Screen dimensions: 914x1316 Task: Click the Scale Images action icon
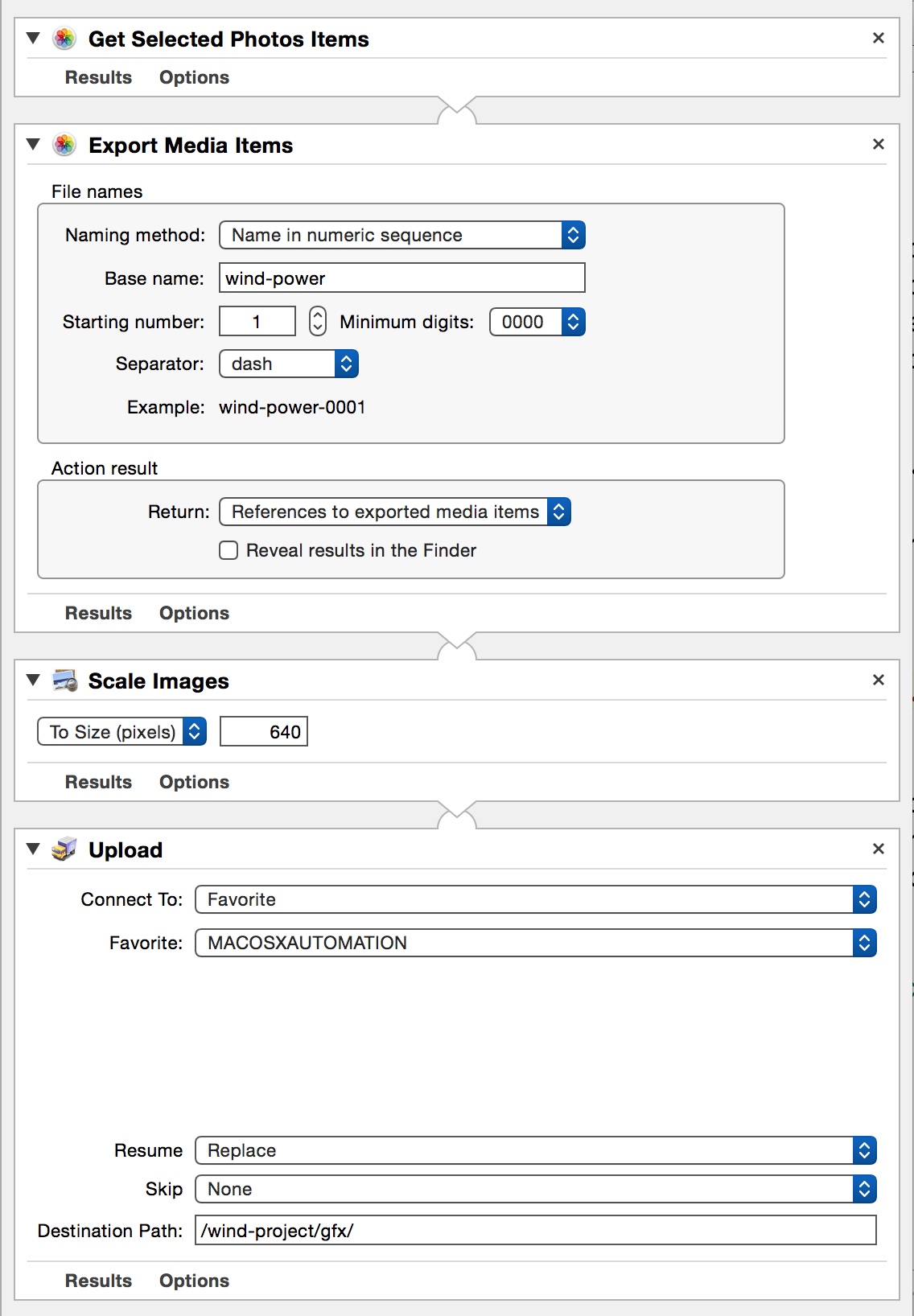tap(64, 681)
